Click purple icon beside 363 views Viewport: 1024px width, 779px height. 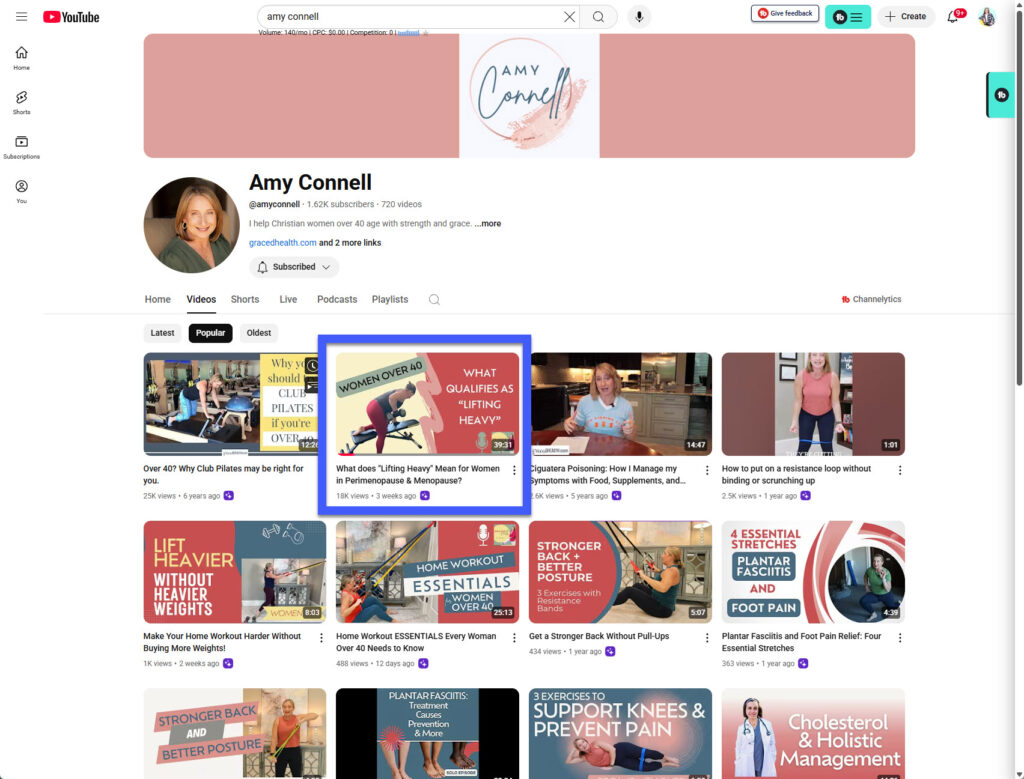pos(803,663)
